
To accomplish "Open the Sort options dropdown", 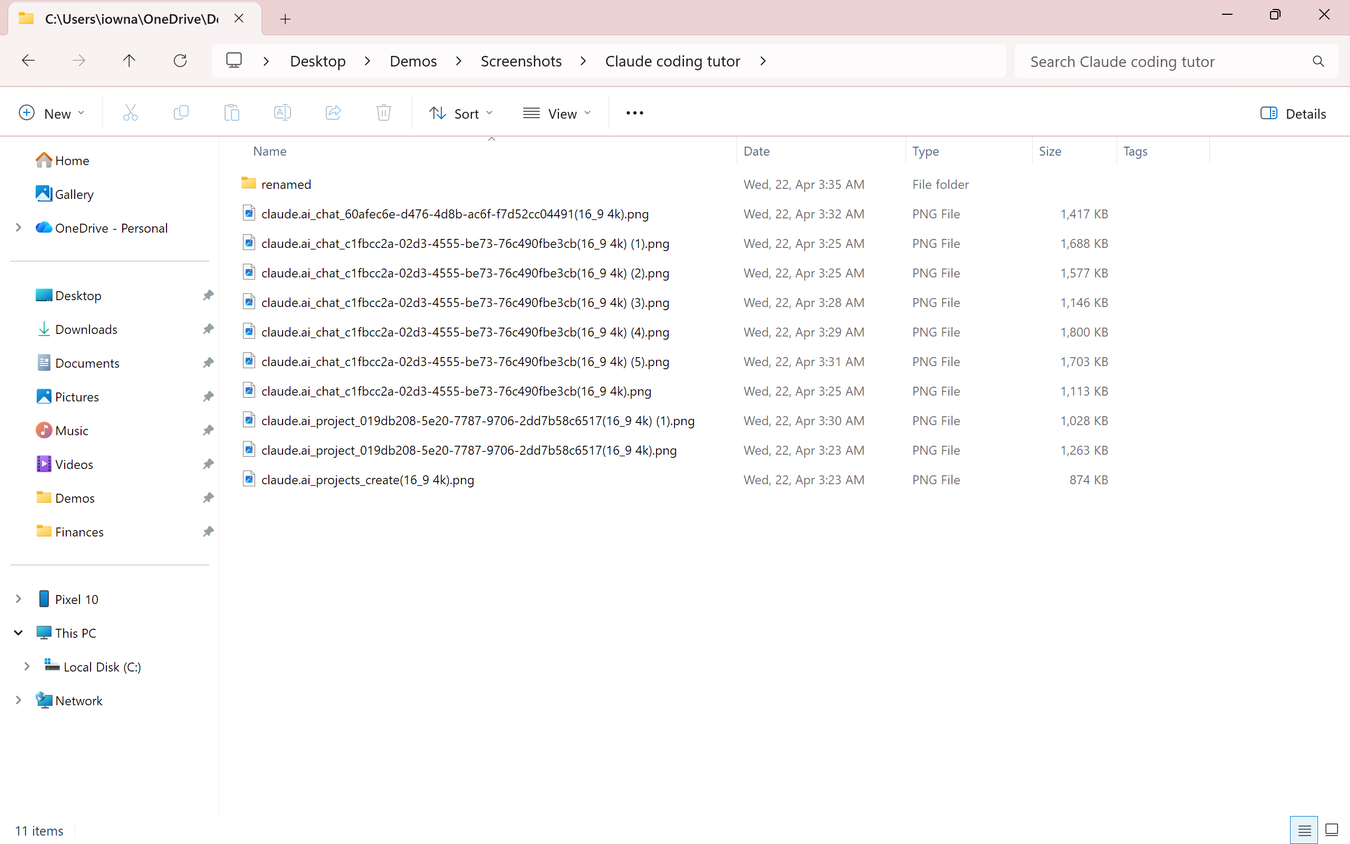I will pos(461,113).
